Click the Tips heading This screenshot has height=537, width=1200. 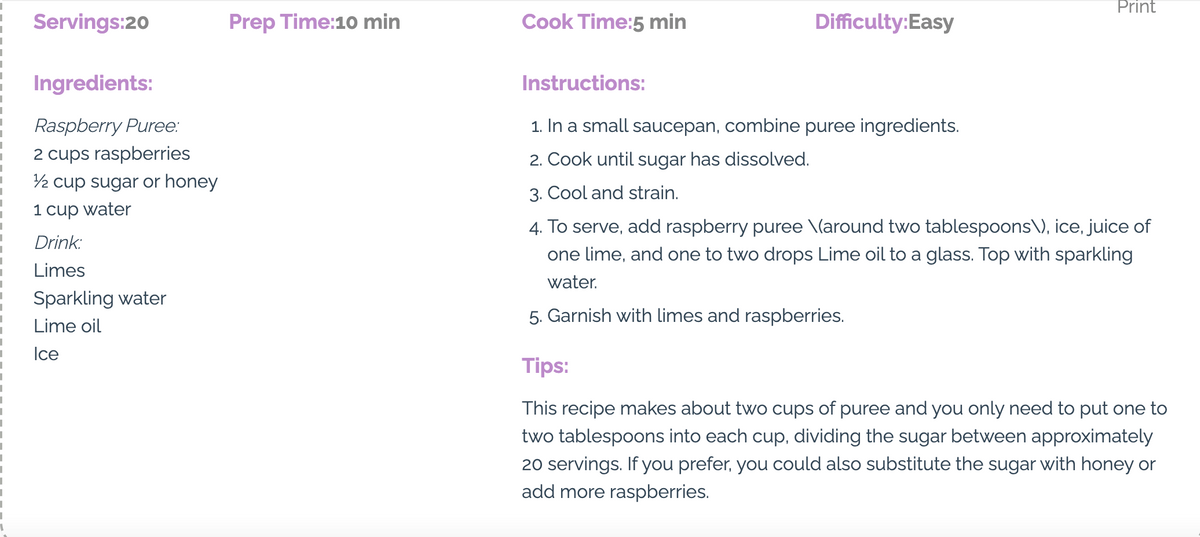[545, 365]
